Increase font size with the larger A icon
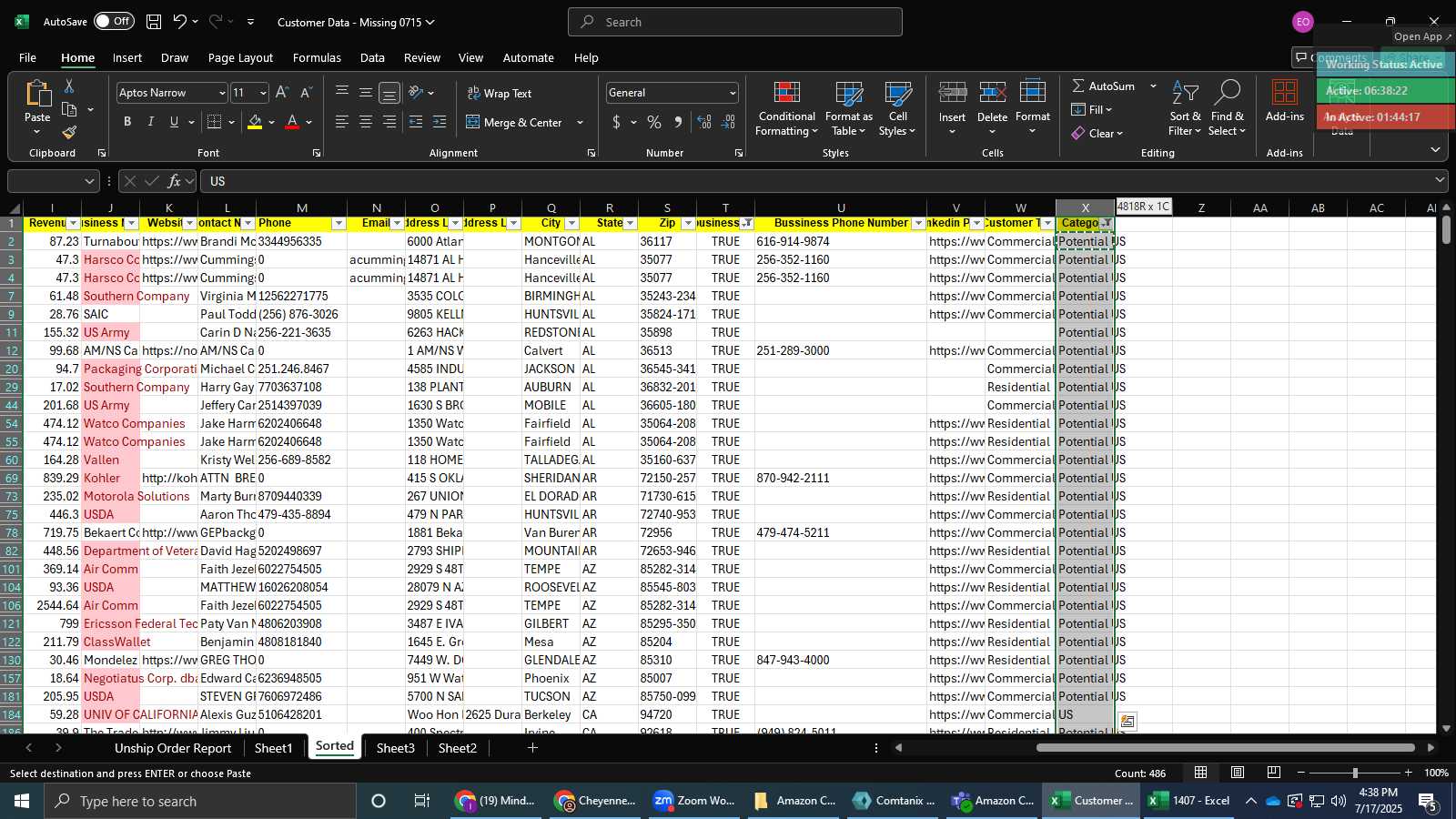This screenshot has height=819, width=1456. tap(282, 93)
